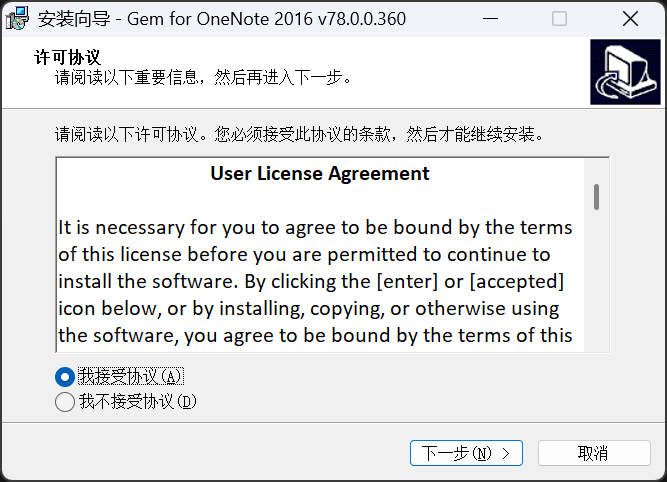667x482 pixels.
Task: Click the installer icon in the title bar
Action: tap(16, 19)
